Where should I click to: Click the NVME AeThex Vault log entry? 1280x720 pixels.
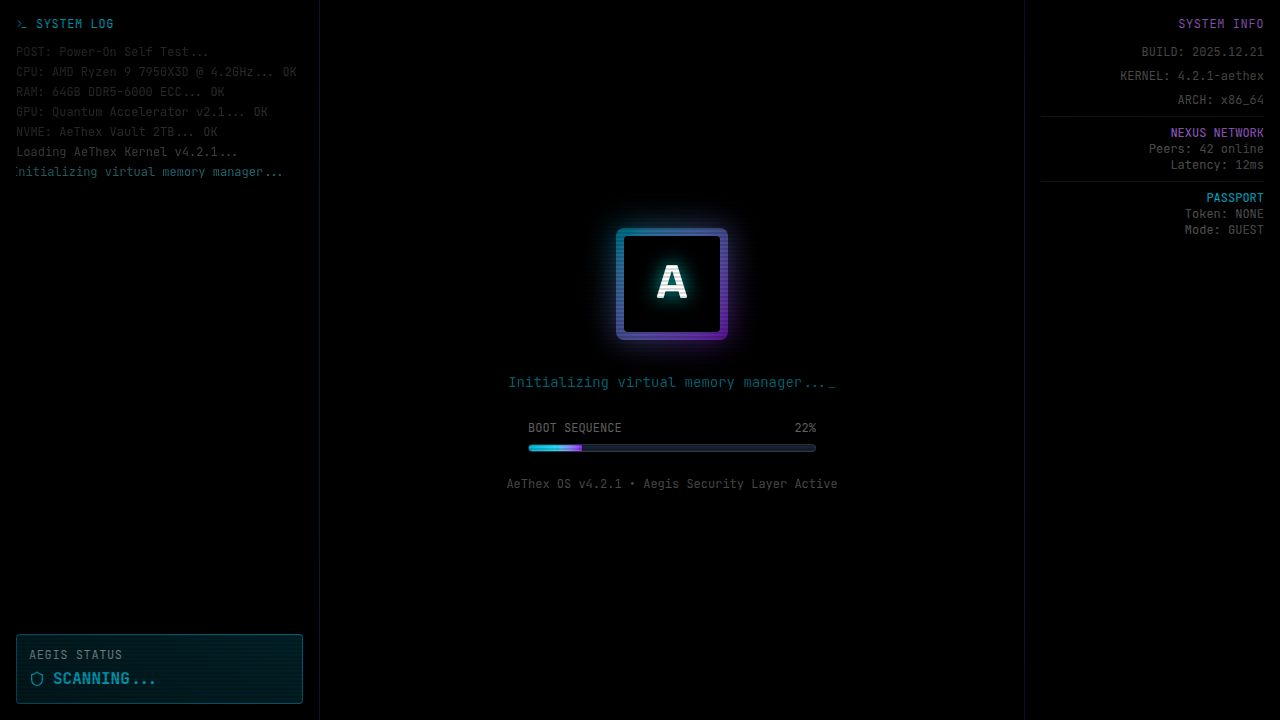tap(116, 132)
